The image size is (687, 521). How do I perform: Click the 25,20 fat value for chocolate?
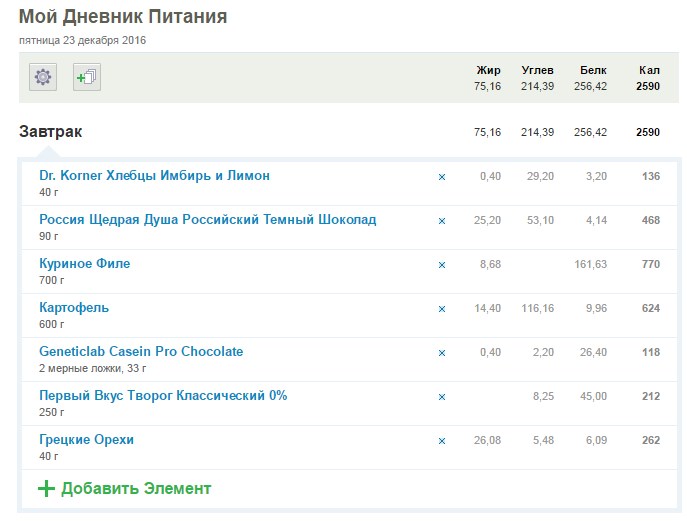(487, 220)
